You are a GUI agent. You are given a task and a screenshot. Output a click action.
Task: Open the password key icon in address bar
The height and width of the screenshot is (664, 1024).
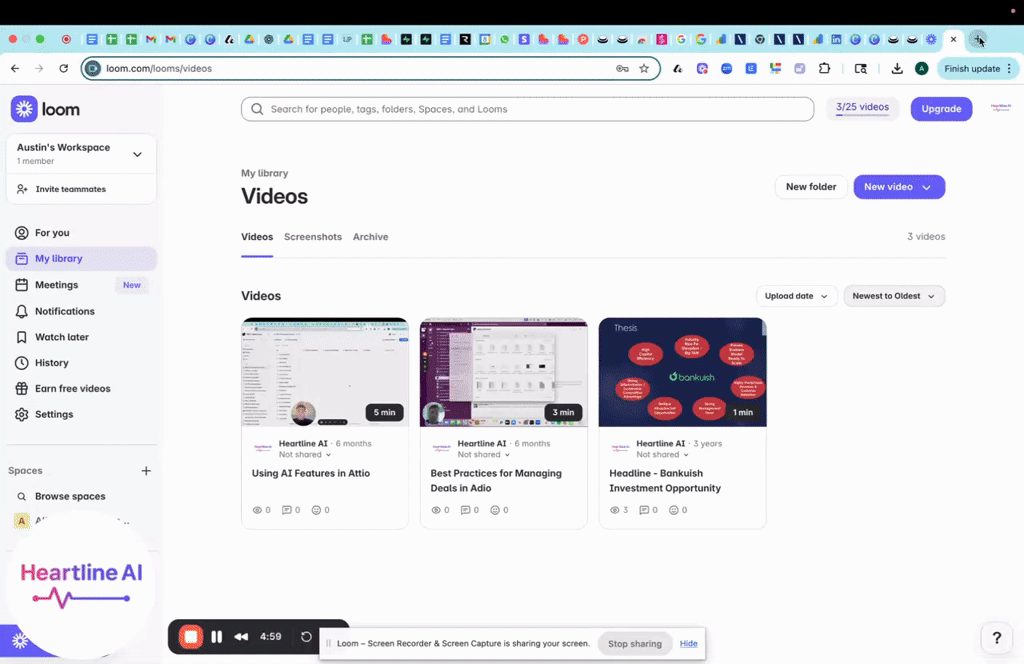click(x=622, y=68)
